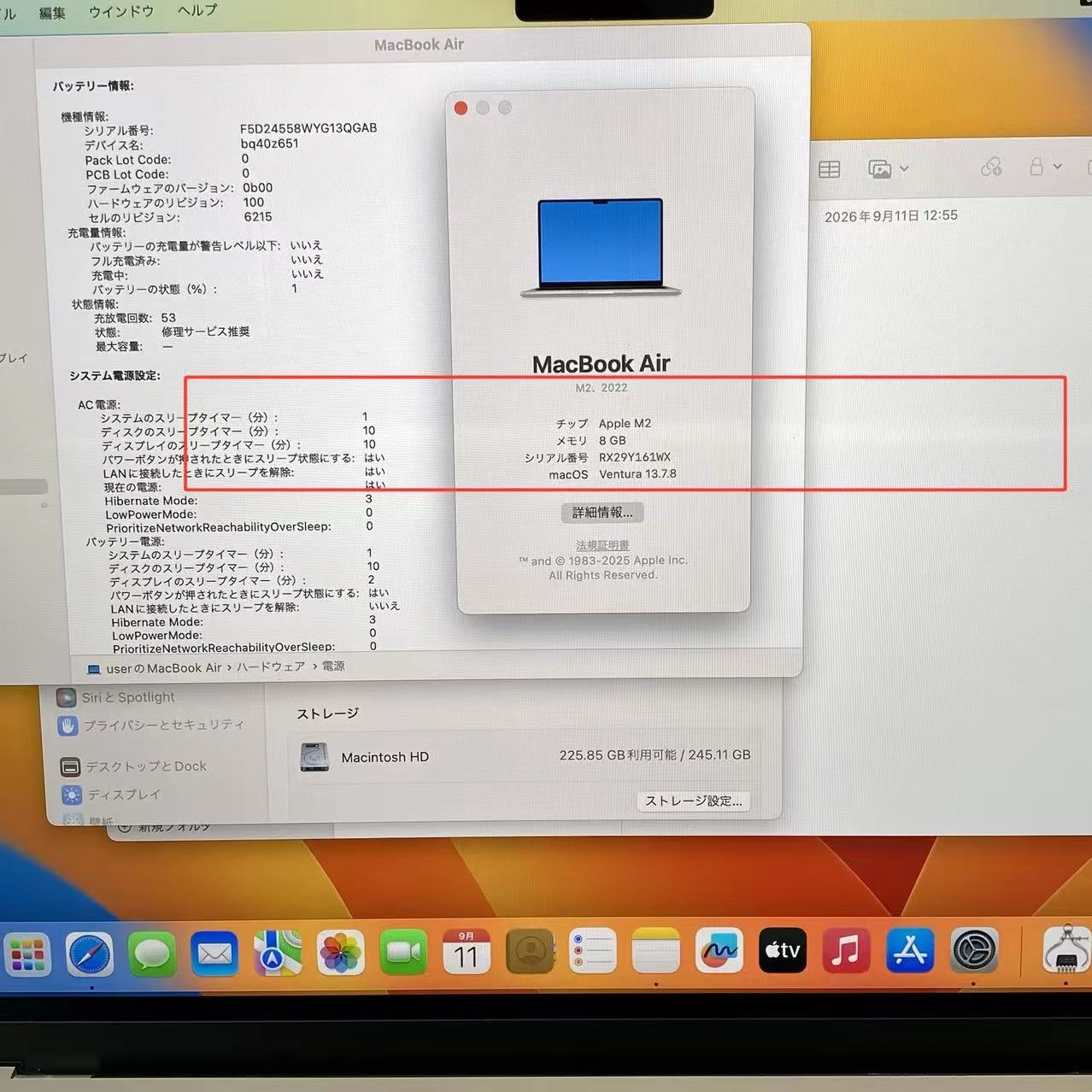Click the セルのリビジョン 6215 row
This screenshot has height=1092, width=1092.
pyautogui.click(x=180, y=217)
